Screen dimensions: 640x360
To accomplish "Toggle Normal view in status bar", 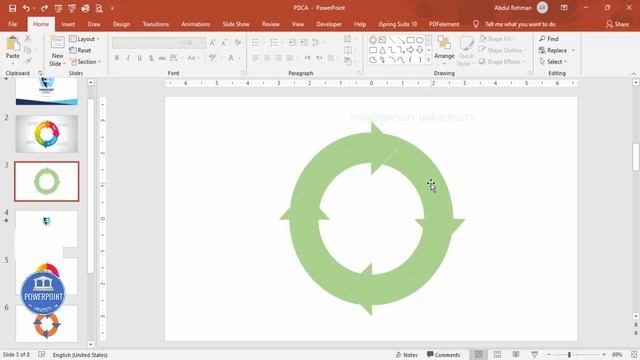I will point(478,355).
